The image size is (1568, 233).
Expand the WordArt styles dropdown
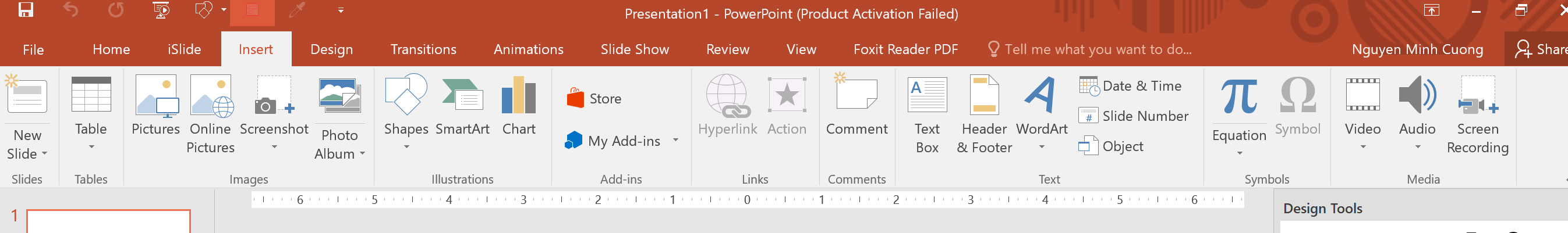(1042, 147)
